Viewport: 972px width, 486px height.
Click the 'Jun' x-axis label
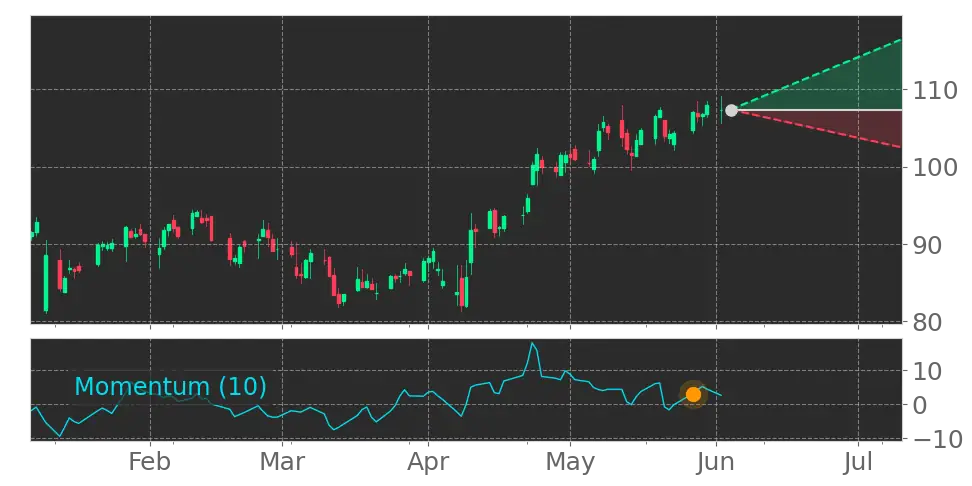(717, 462)
